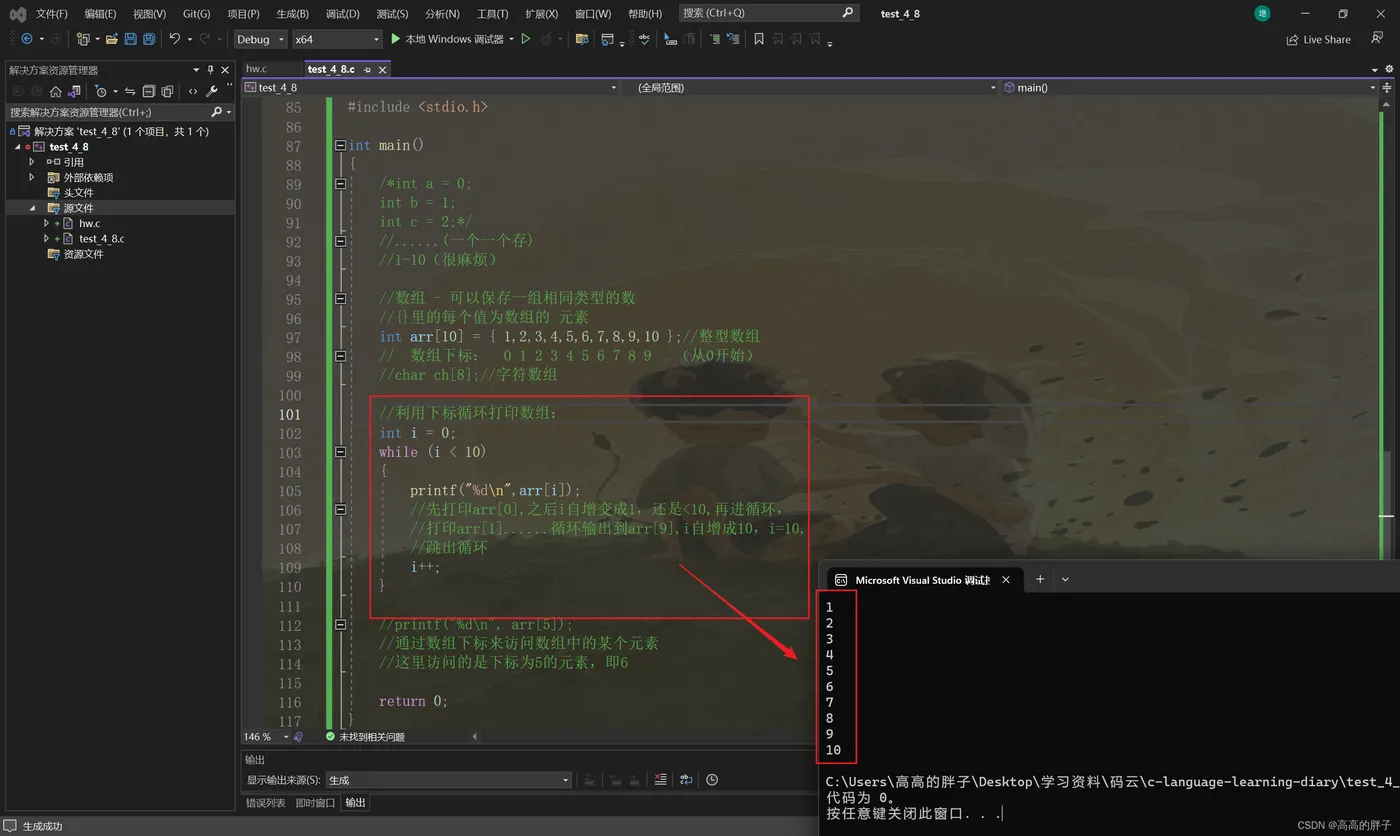Collapse the 源文件 folder
This screenshot has height=836, width=1400.
[x=32, y=208]
